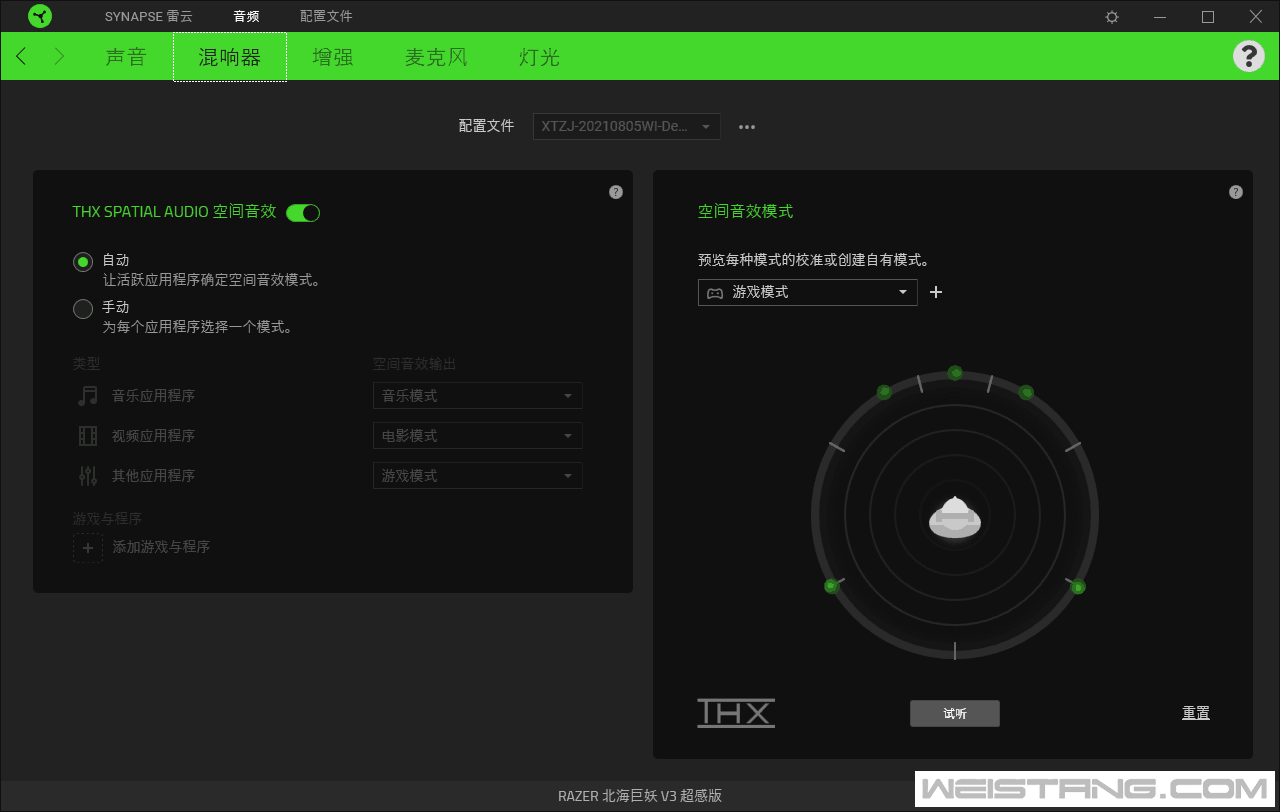Viewport: 1280px width, 812px height.
Task: Click 让活跃应用程序确定空间音效模式 description
Action: click(x=211, y=281)
